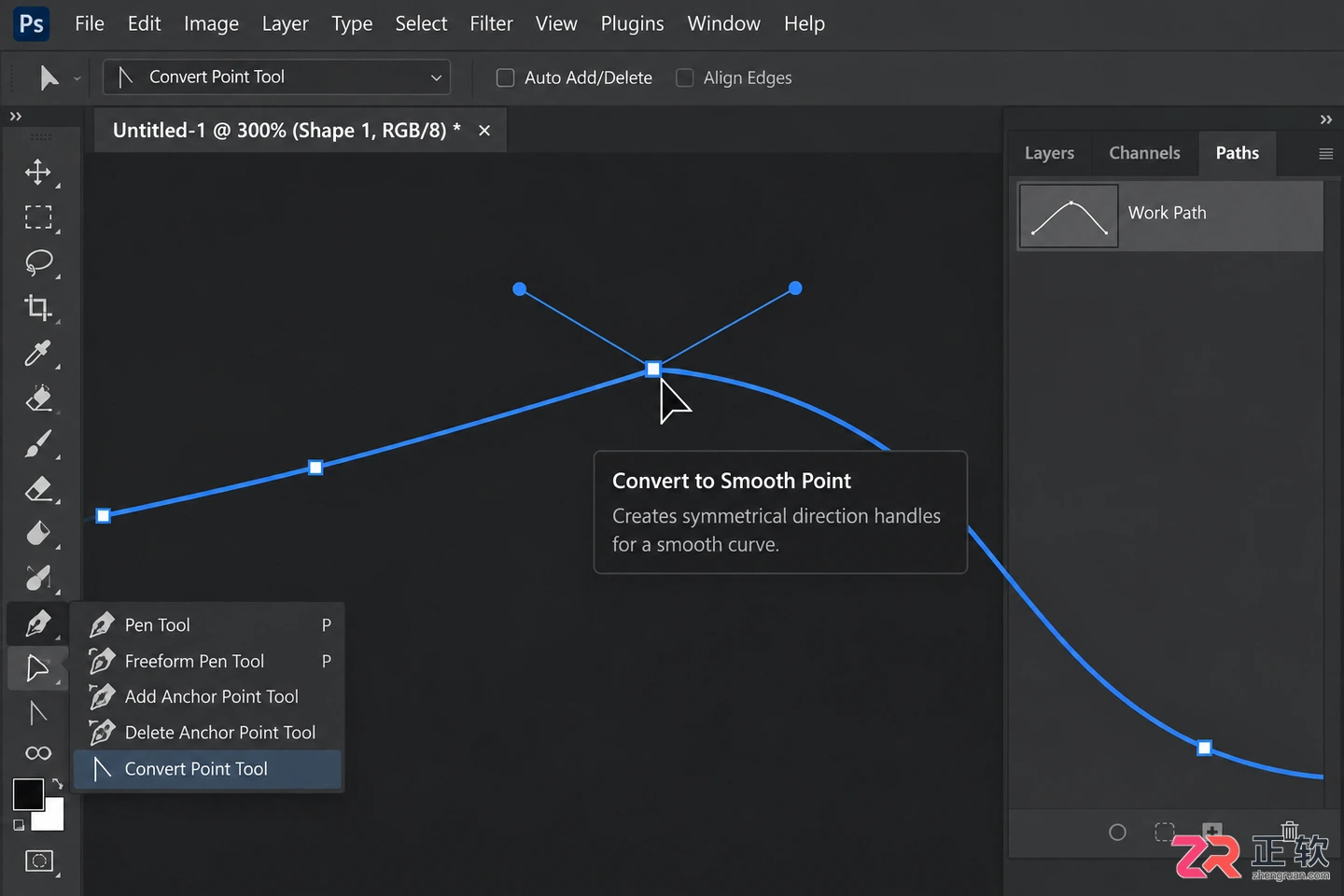
Task: Click the black foreground color swatch
Action: pyautogui.click(x=27, y=794)
